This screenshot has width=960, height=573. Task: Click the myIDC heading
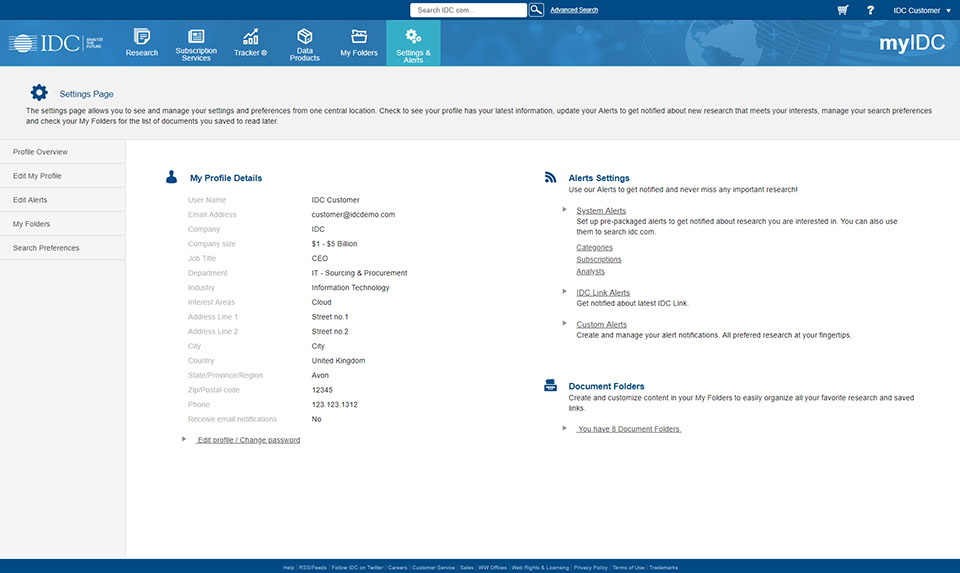point(912,43)
